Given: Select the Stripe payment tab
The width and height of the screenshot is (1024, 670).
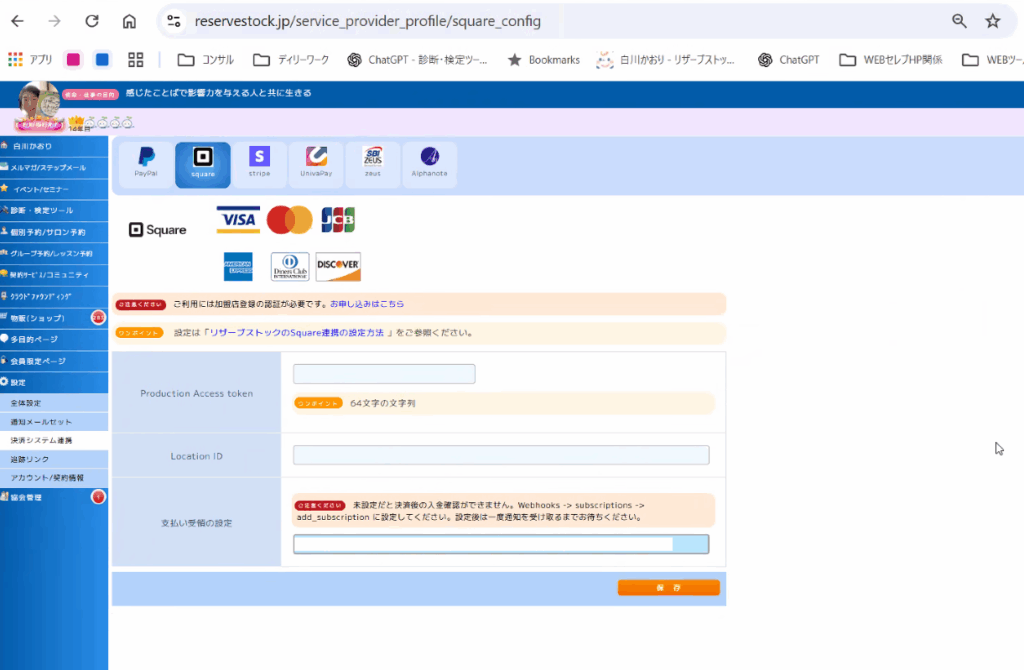Looking at the screenshot, I should tap(259, 165).
